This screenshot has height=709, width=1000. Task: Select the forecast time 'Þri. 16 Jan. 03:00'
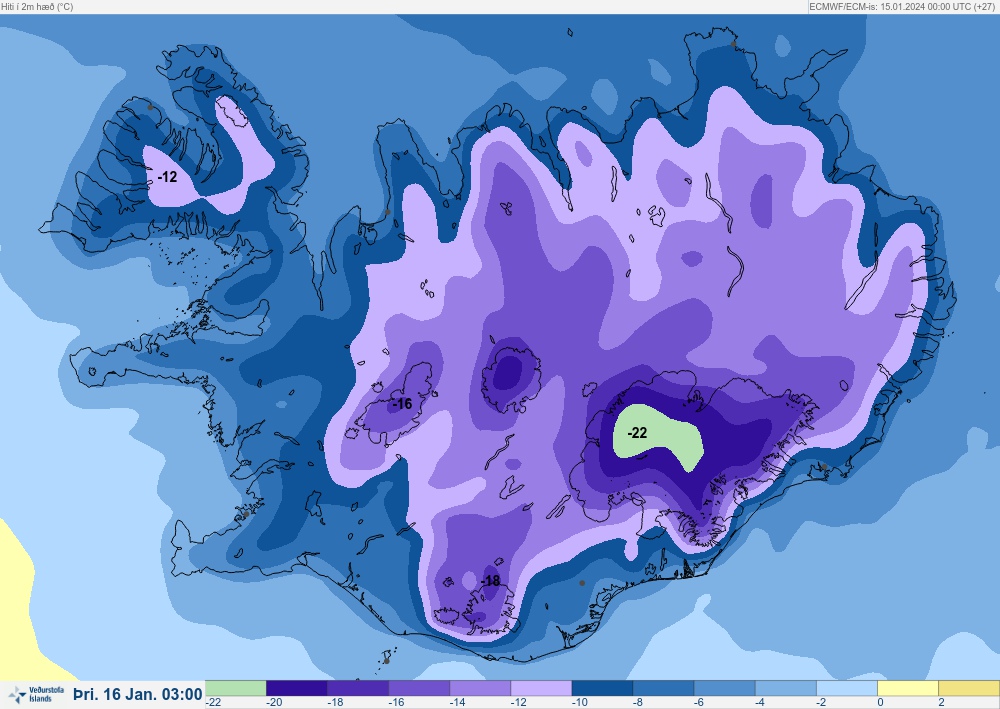tap(138, 694)
